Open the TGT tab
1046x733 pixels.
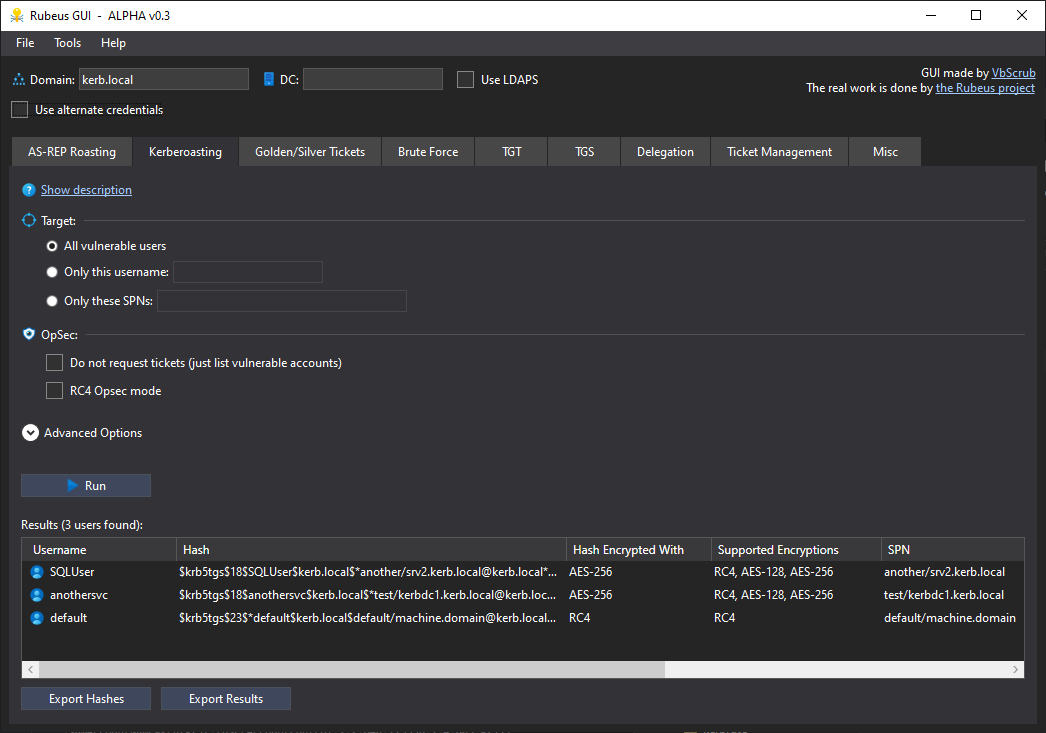pyautogui.click(x=512, y=152)
